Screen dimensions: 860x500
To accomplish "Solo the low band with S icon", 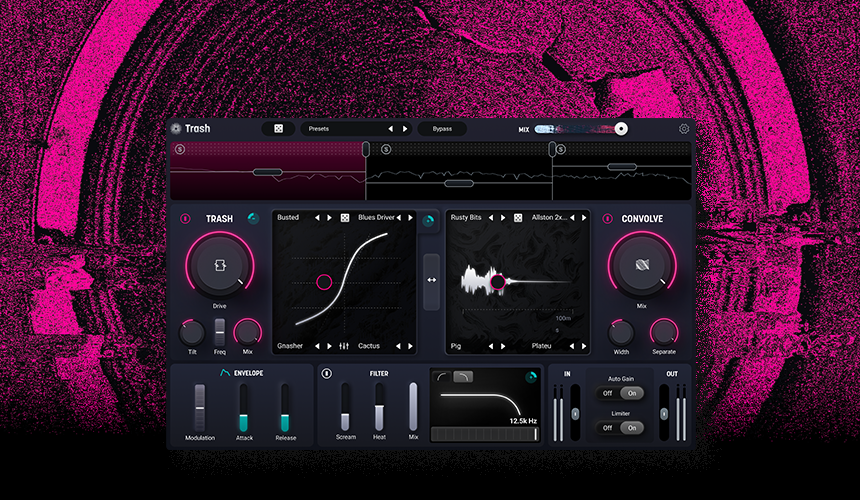I will pyautogui.click(x=179, y=149).
